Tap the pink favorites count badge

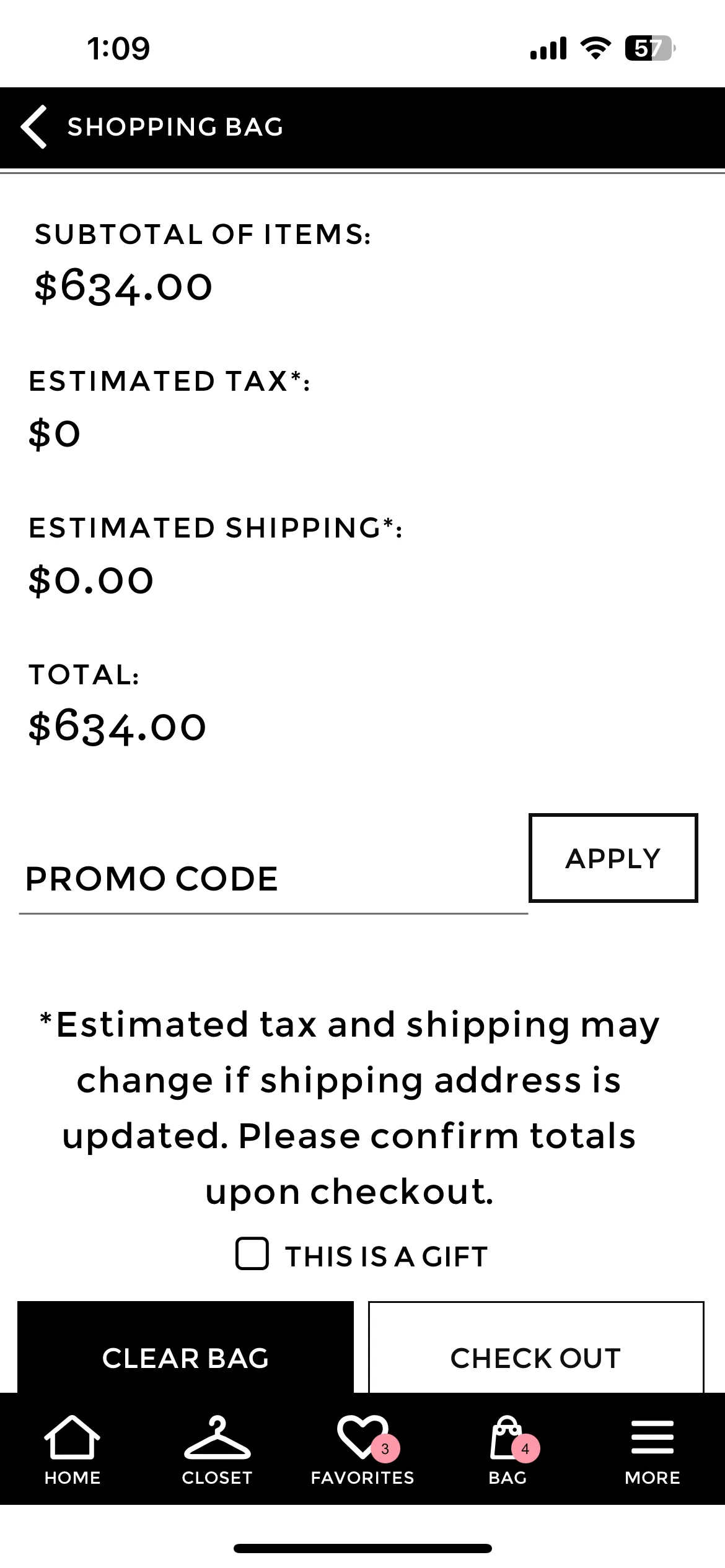pos(385,1449)
